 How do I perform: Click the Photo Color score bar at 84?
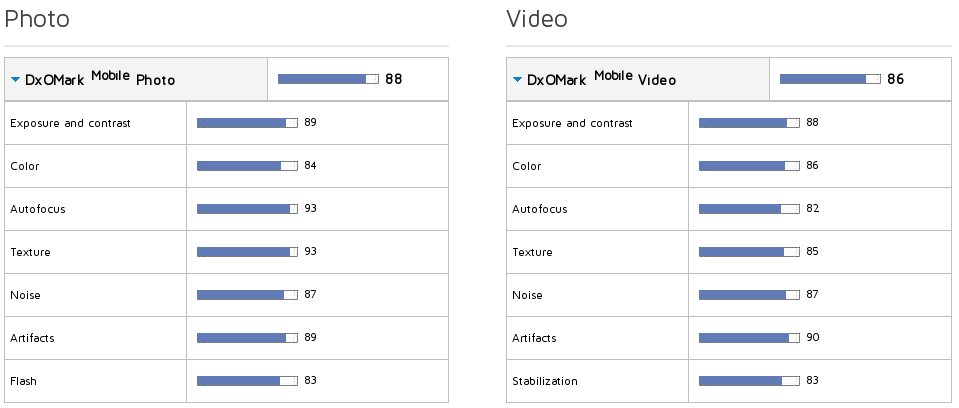coord(247,166)
